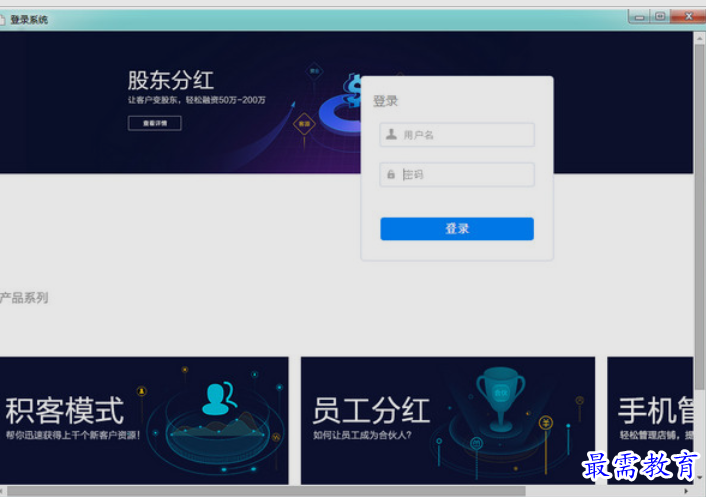Click the trophy graphic in 员工分红 card
Screen dimensions: 706x497
tap(501, 398)
